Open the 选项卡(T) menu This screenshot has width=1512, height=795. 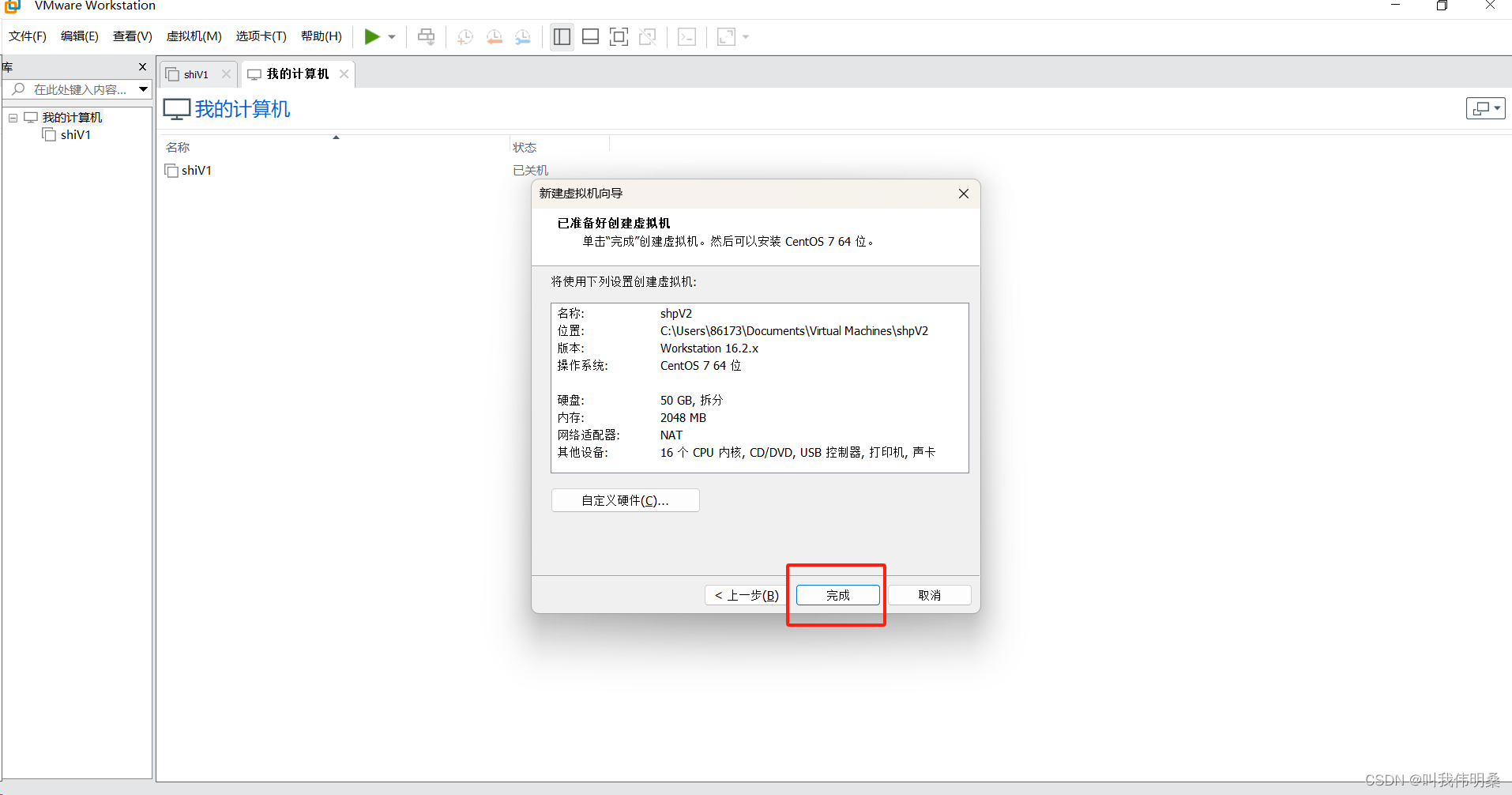[x=261, y=36]
